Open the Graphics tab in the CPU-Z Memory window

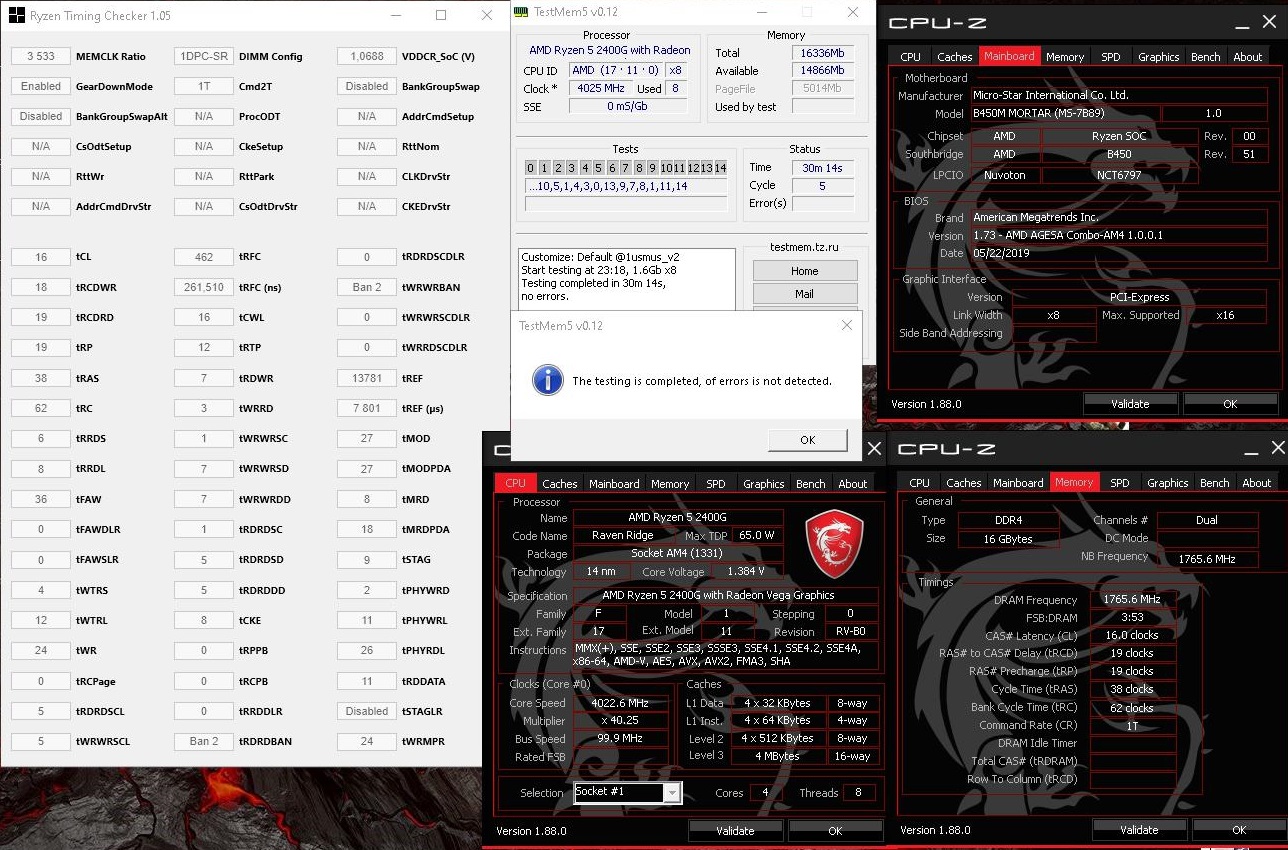click(1167, 482)
